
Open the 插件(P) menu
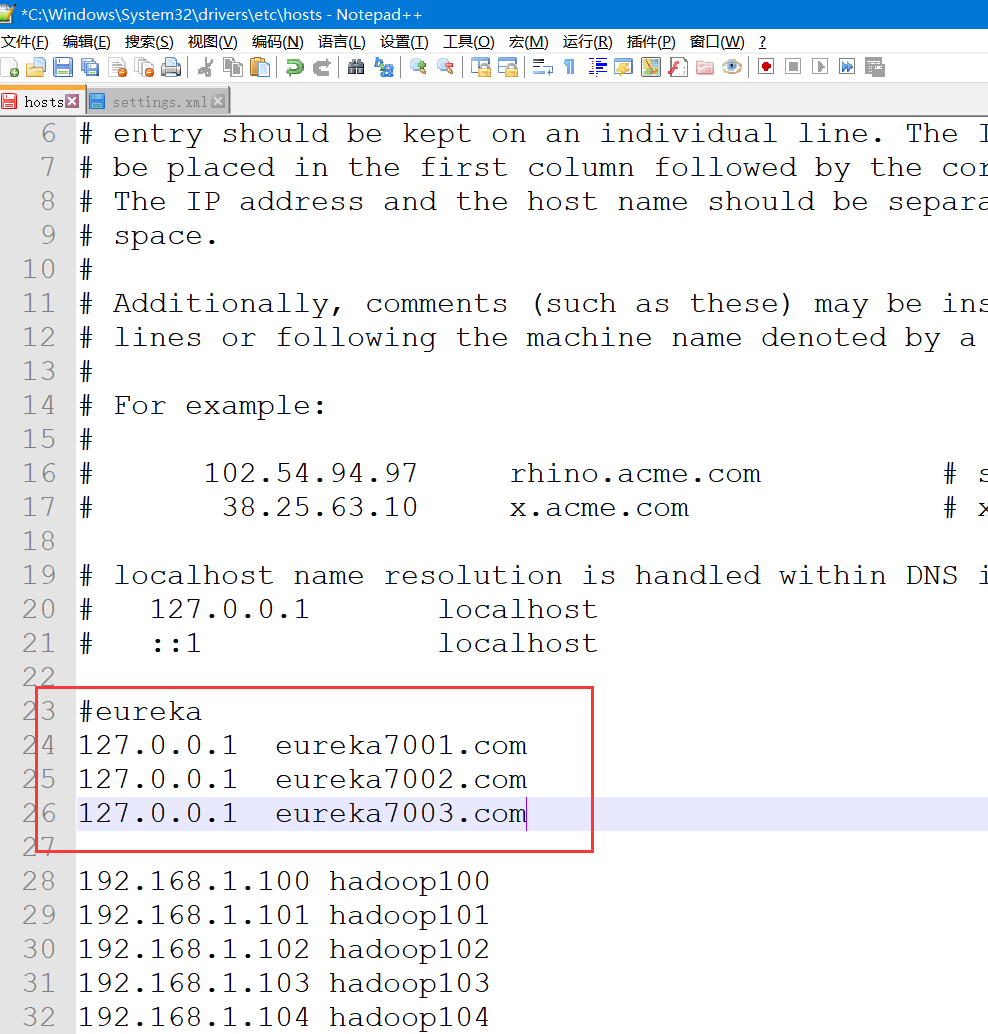pos(651,42)
